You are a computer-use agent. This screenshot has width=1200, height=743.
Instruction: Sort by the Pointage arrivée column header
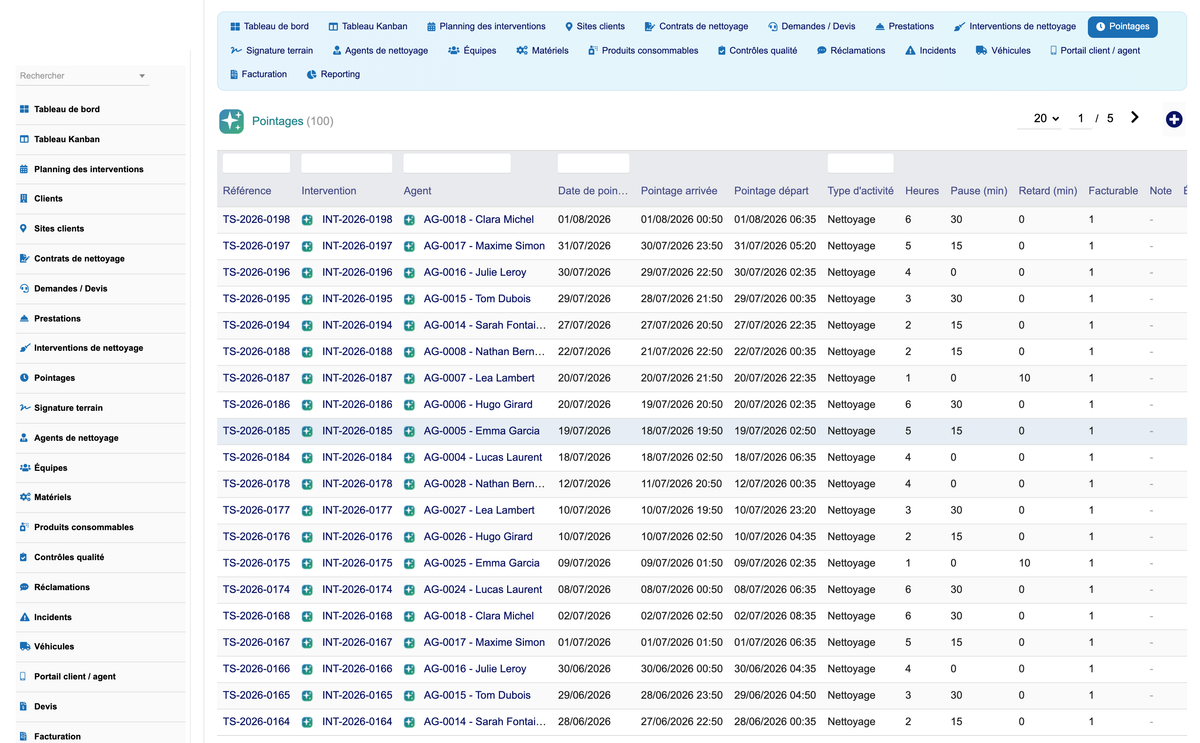[x=679, y=191]
